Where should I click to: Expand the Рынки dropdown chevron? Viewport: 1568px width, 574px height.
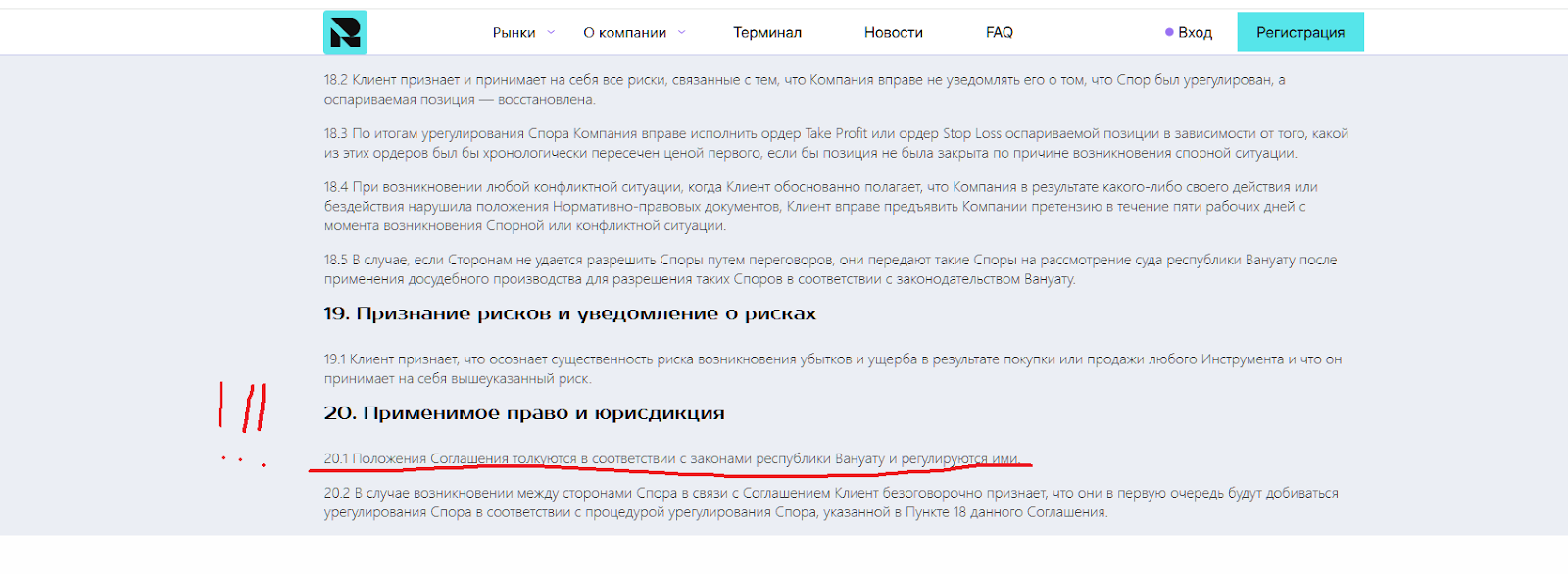click(551, 32)
